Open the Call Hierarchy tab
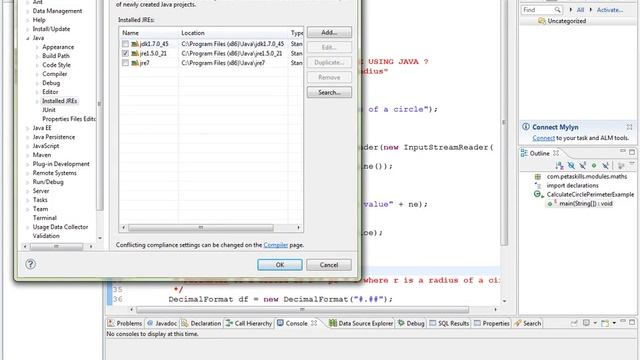This screenshot has height=360, width=640. click(249, 323)
